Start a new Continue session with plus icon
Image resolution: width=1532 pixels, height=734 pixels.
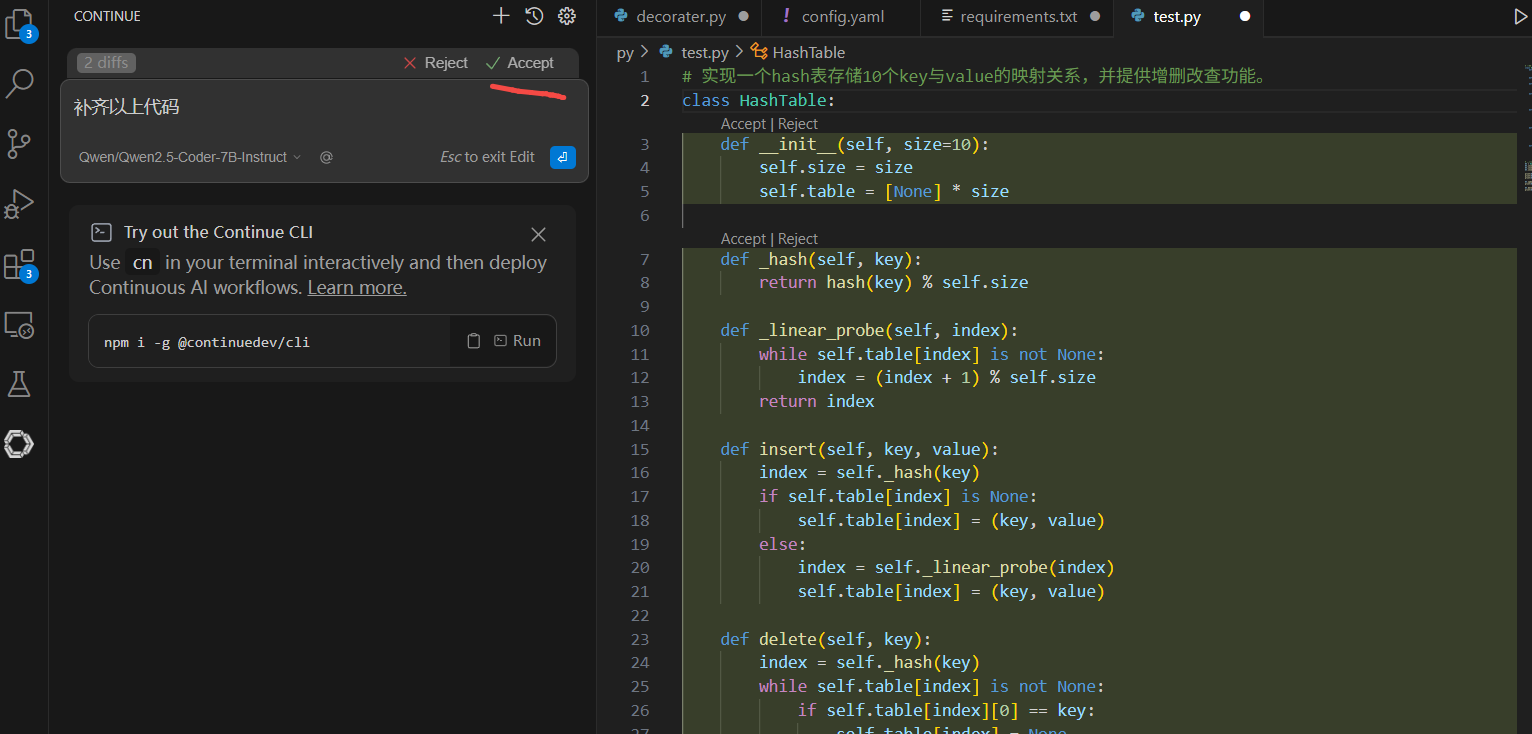[x=502, y=15]
